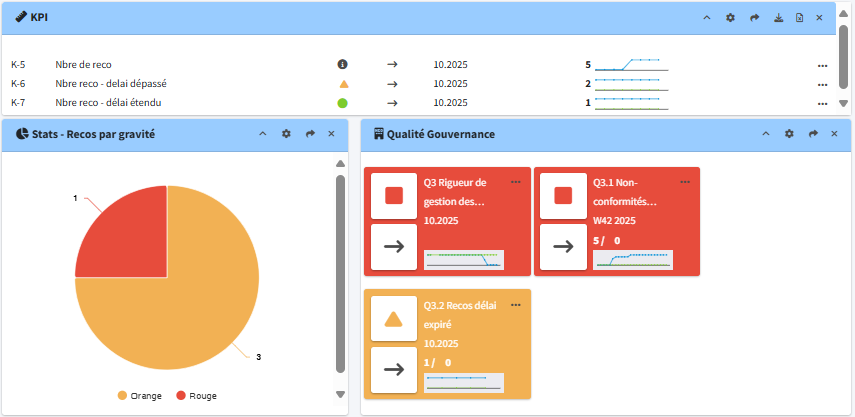Click share arrow in Qualité Gouvernance header
This screenshot has height=417, width=855.
[812, 133]
